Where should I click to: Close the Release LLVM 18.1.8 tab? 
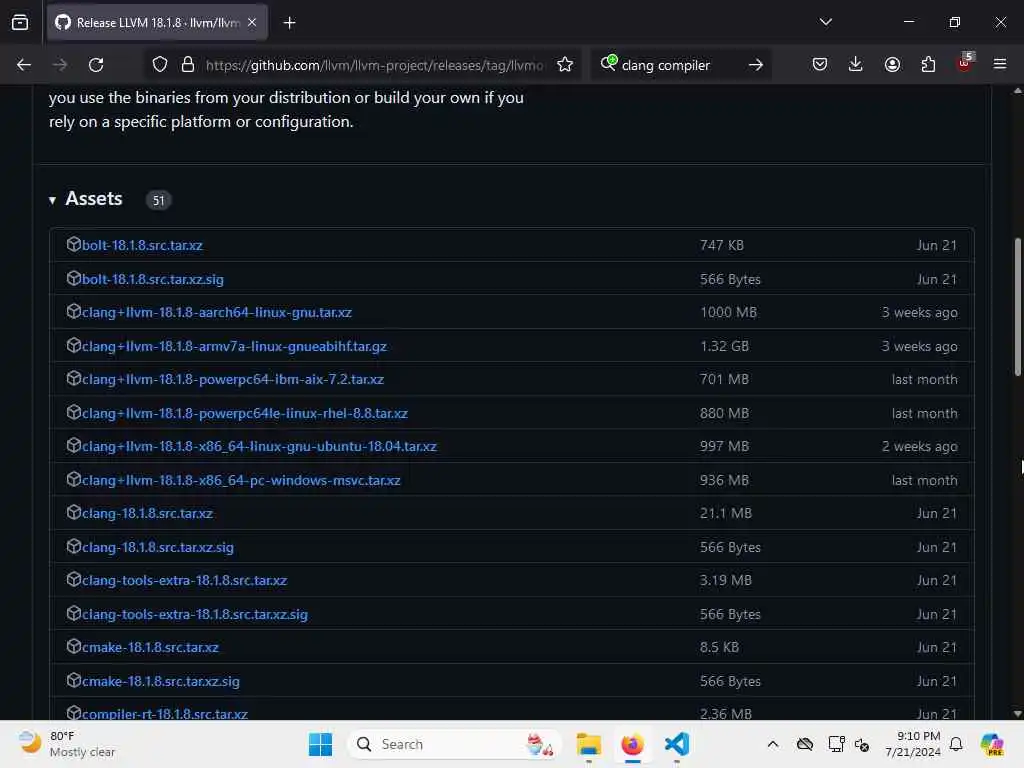(252, 23)
